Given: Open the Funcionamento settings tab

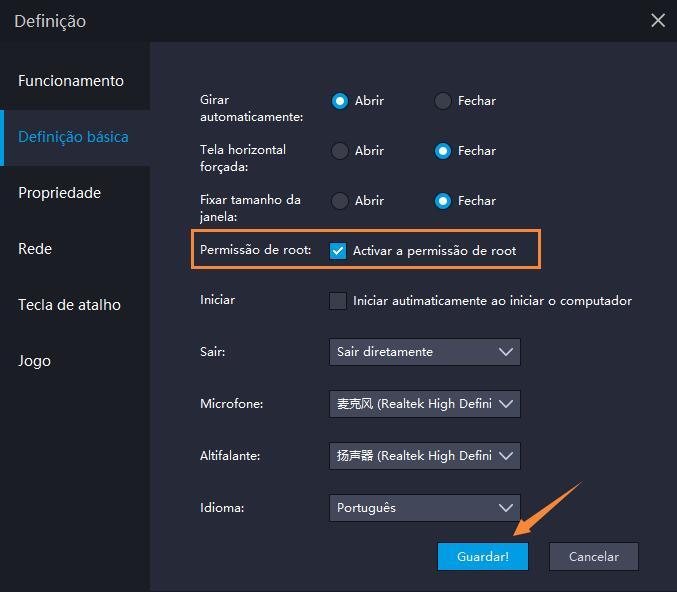Looking at the screenshot, I should tap(75, 81).
